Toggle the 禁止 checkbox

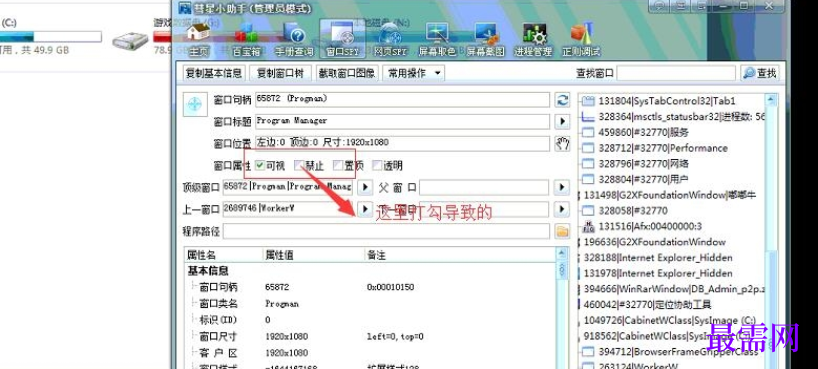point(299,165)
